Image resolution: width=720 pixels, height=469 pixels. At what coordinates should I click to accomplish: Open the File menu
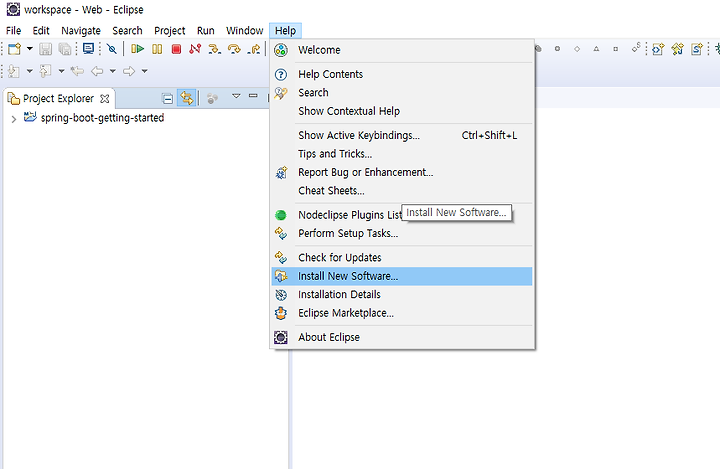pos(13,30)
